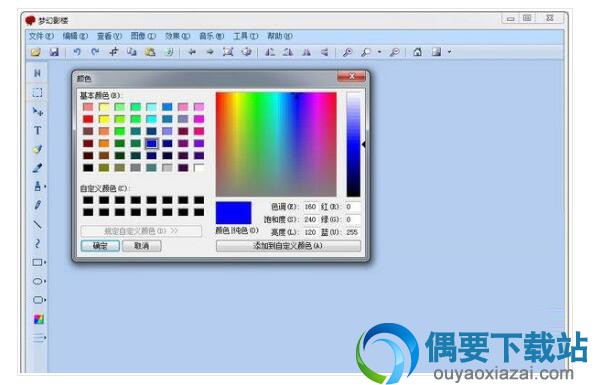Click the first magnifier zoom icon

coord(347,52)
